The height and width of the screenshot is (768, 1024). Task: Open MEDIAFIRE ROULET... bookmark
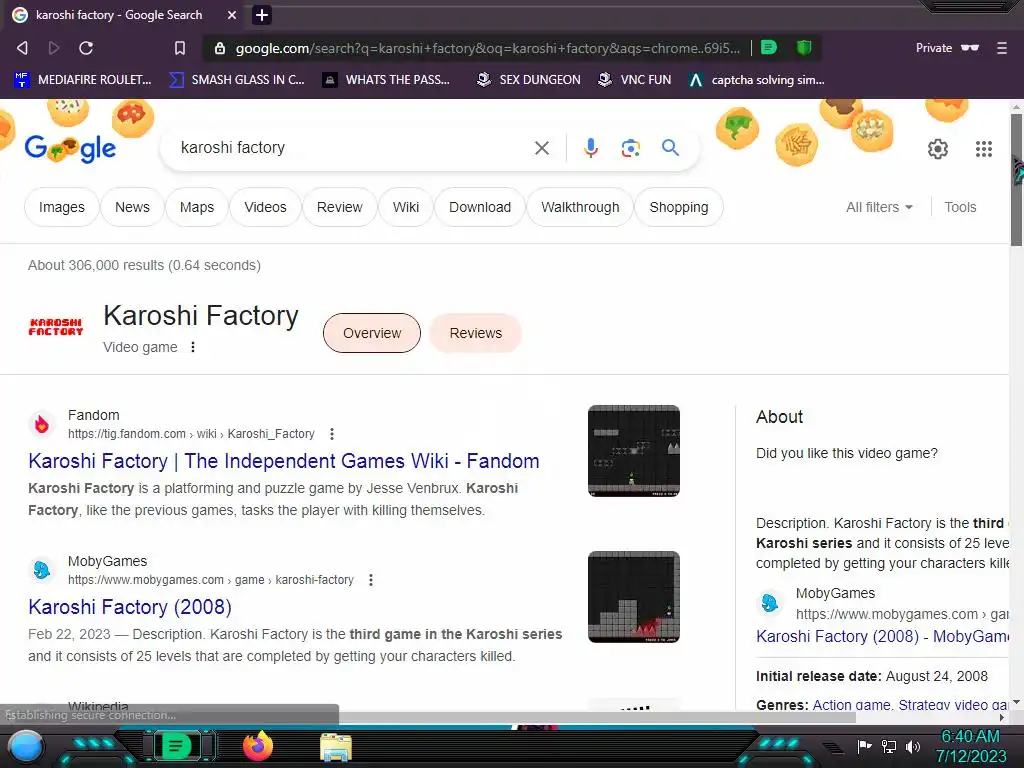click(83, 80)
